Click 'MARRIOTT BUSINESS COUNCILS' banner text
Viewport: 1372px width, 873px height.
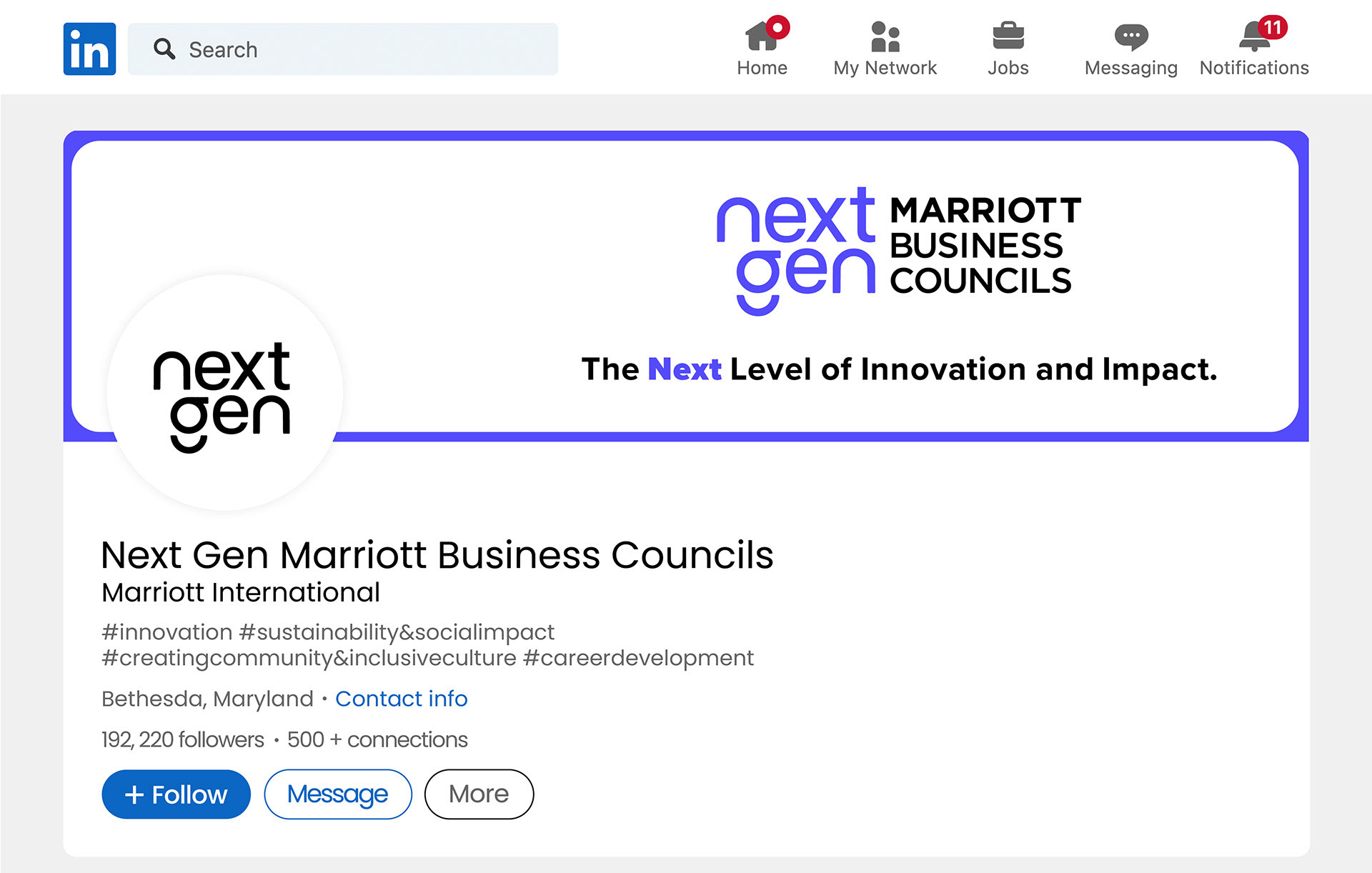(x=985, y=246)
